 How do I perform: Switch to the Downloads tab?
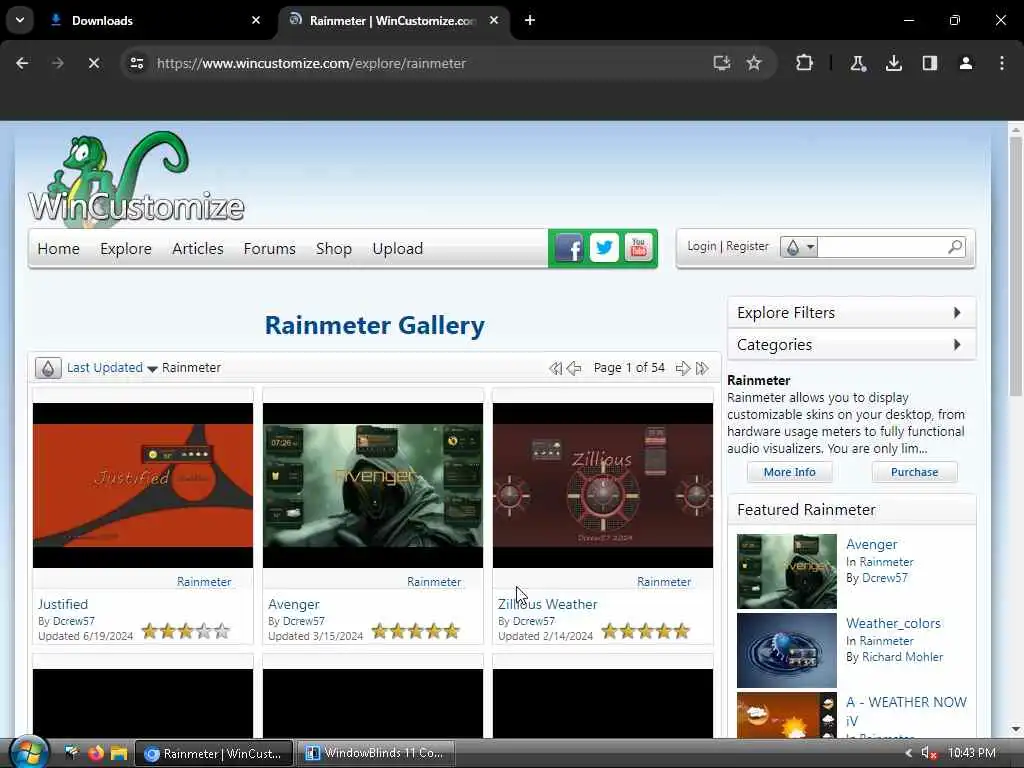[x=154, y=20]
